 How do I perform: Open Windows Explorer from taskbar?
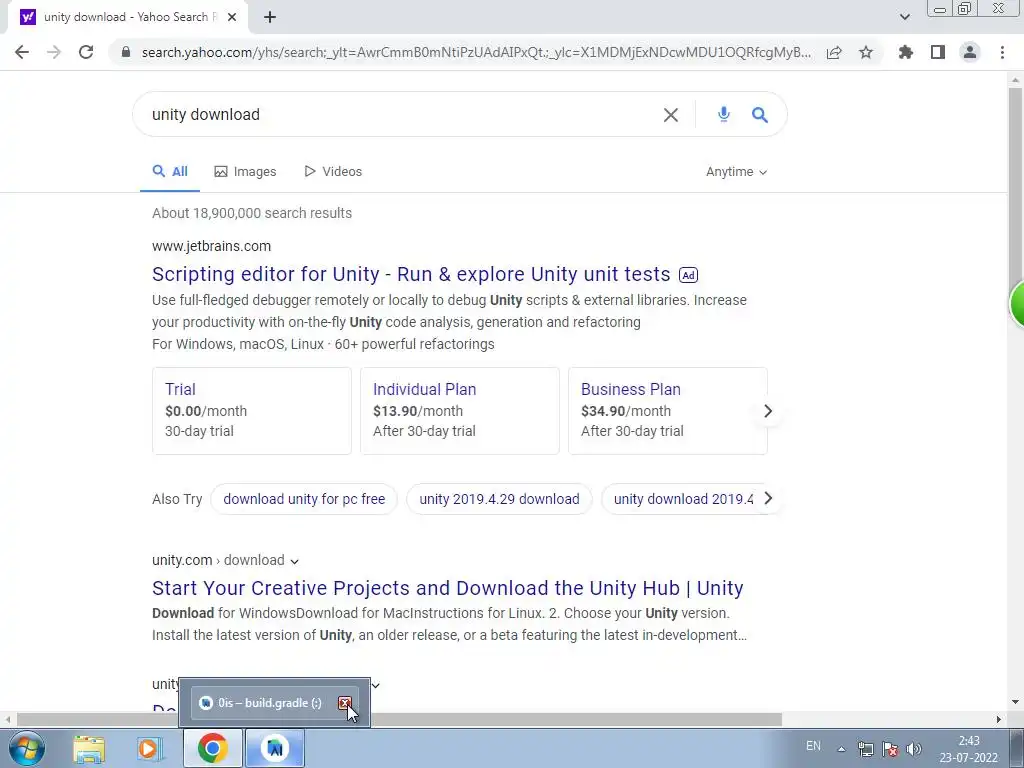(x=89, y=748)
